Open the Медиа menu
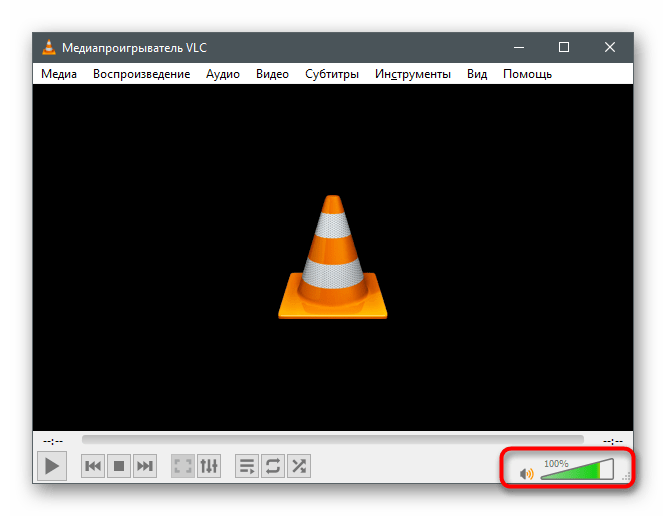Viewport: 666px width, 516px height. (59, 74)
